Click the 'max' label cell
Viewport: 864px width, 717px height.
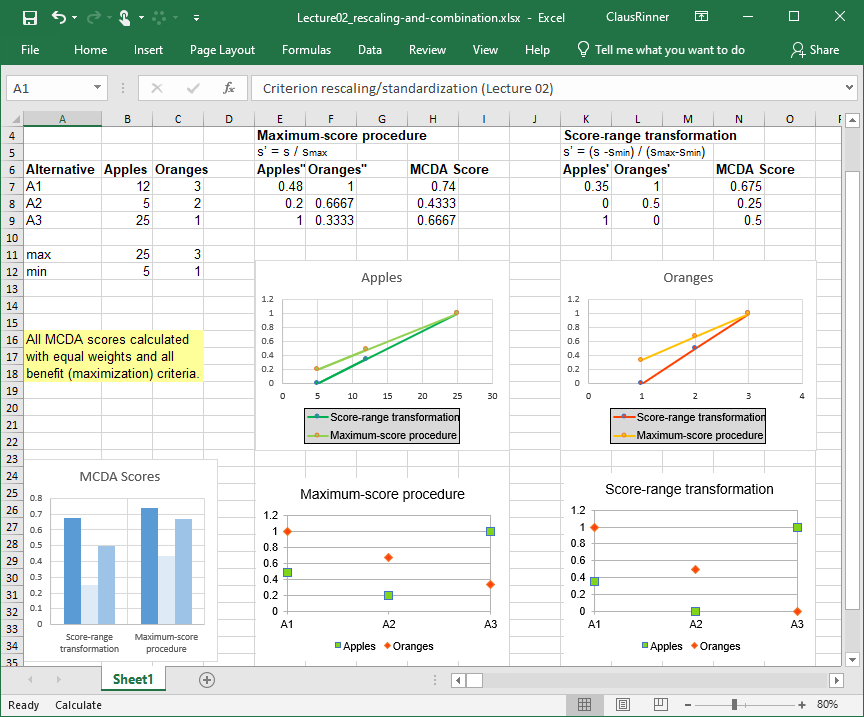tap(62, 255)
